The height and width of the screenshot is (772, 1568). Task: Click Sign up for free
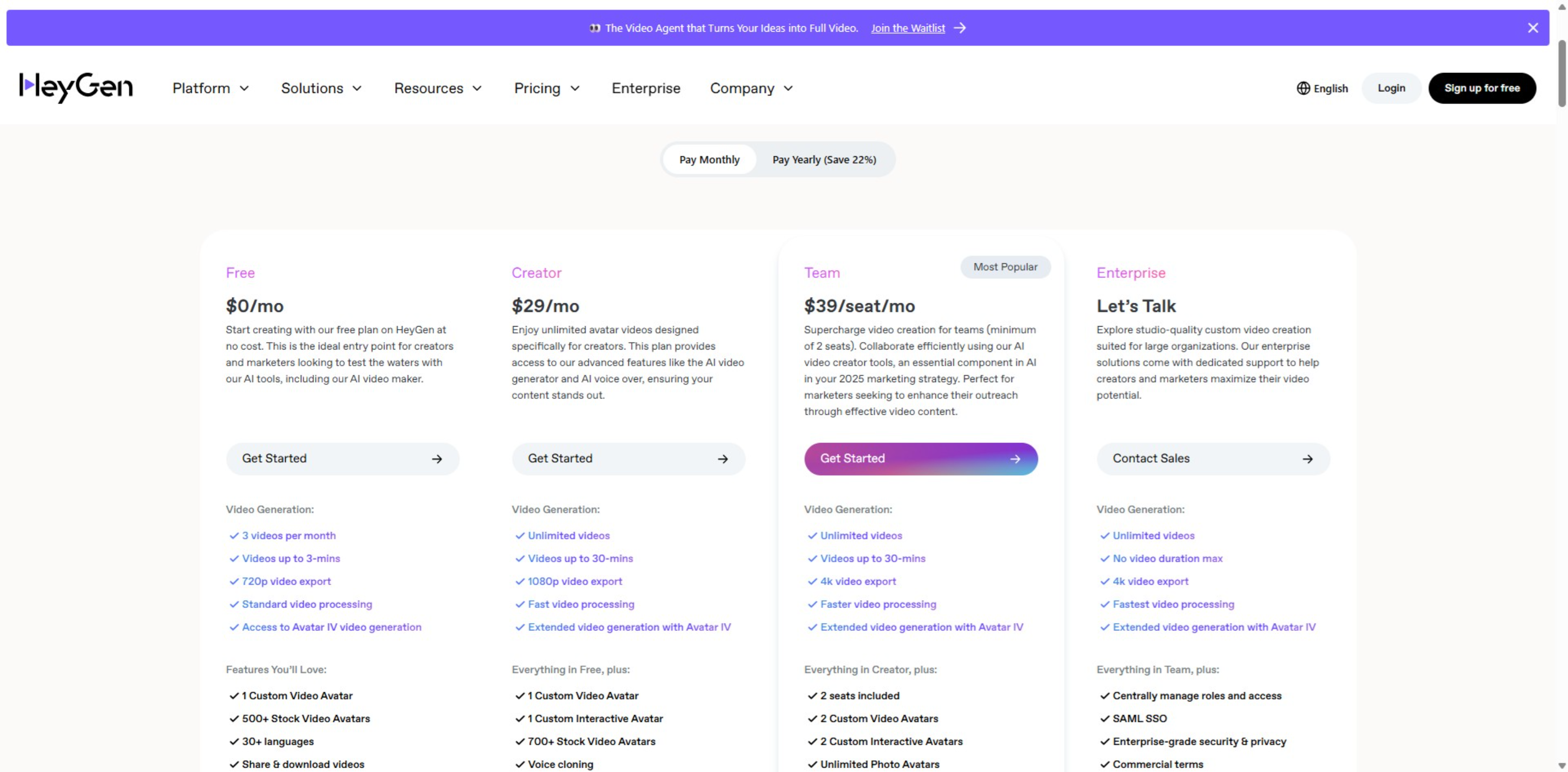click(x=1481, y=88)
